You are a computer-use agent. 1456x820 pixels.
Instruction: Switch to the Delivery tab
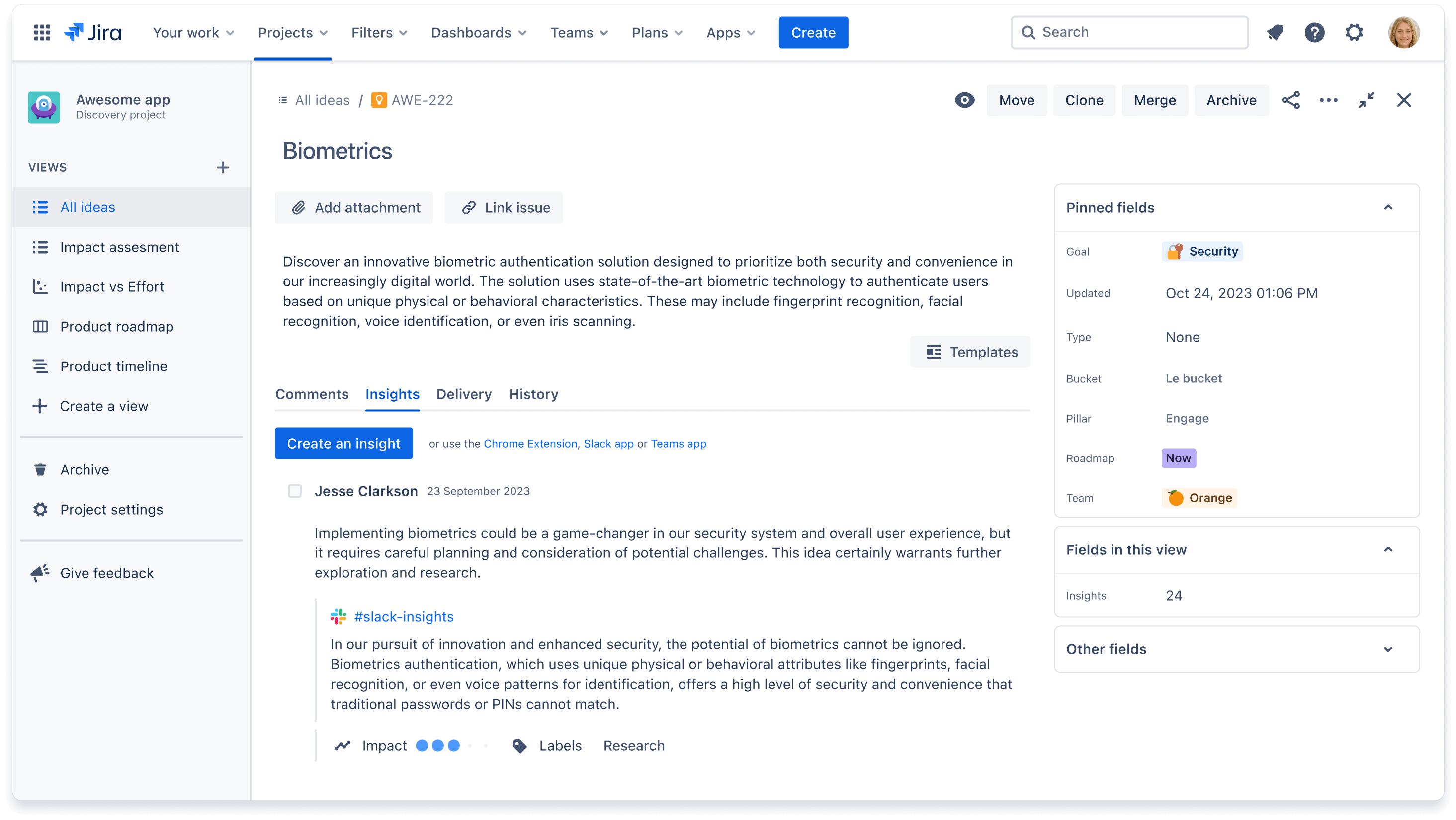464,394
